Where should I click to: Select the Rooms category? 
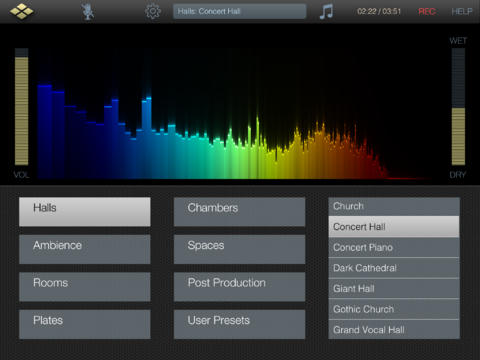tap(85, 287)
